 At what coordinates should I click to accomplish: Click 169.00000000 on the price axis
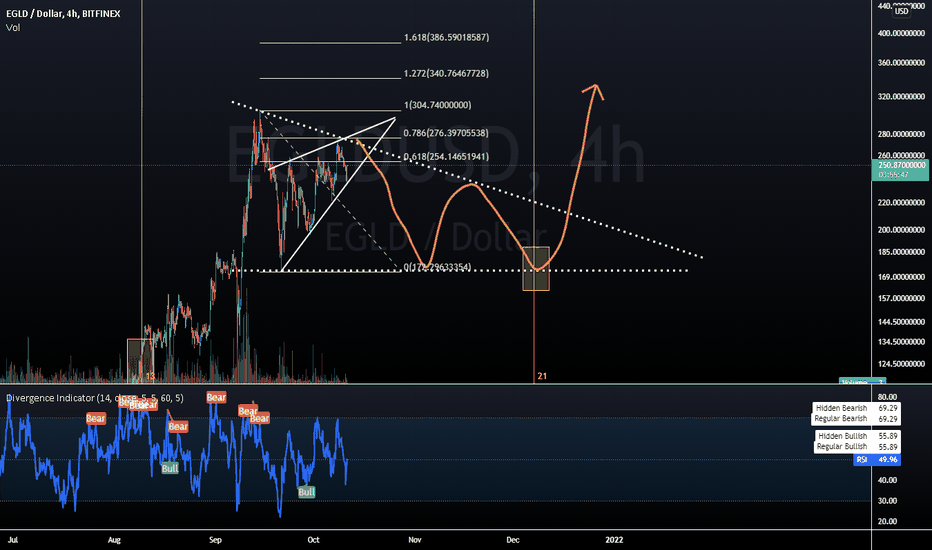[901, 277]
